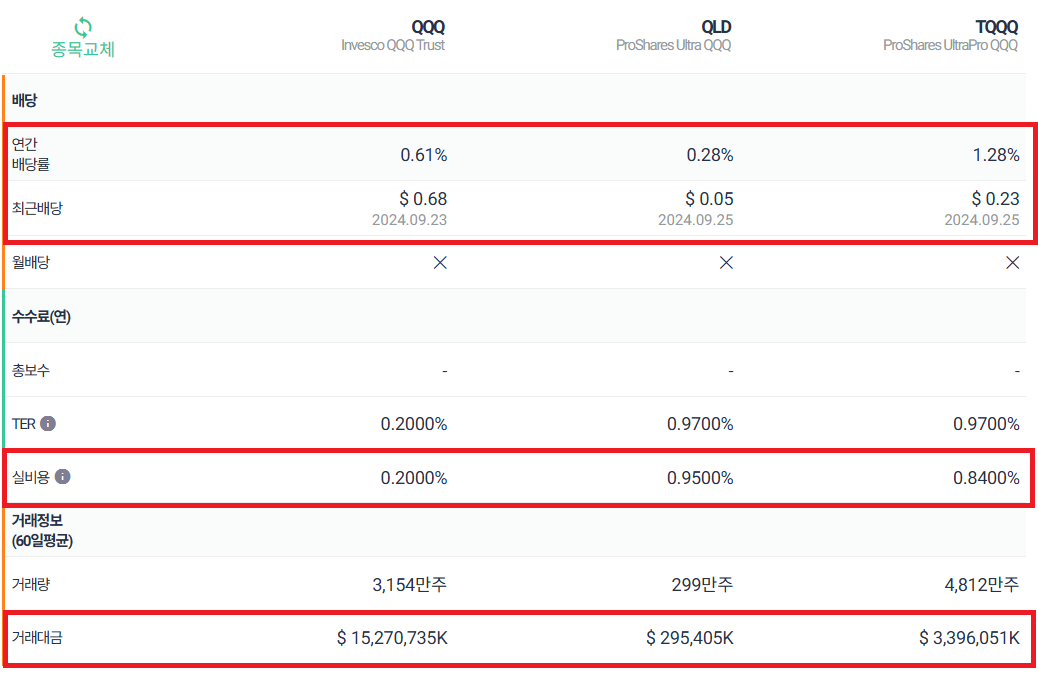Screen dimensions: 1038x679
Task: Open the TER info icon
Action: coord(48,424)
